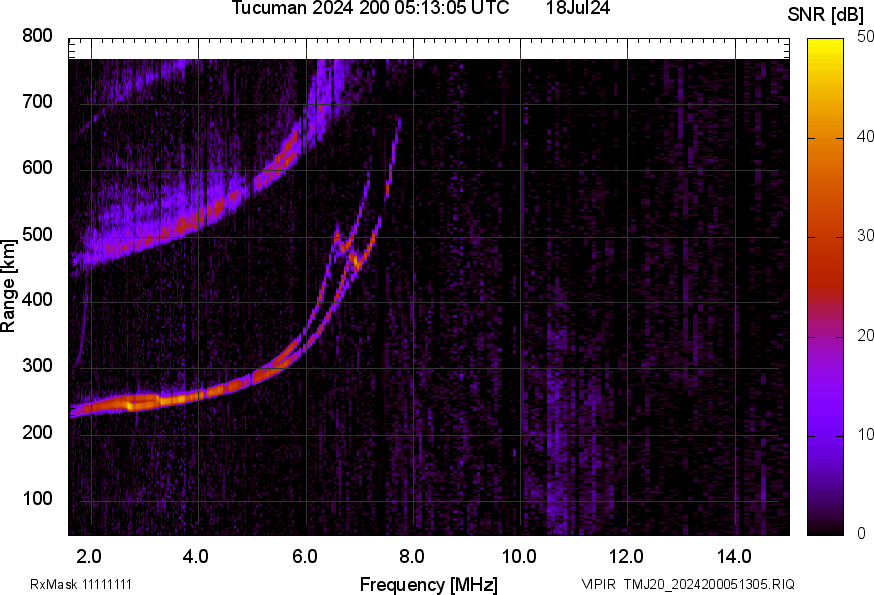Screen dimensions: 874x595
Task: Click the colorbar value '30'
Action: click(865, 235)
